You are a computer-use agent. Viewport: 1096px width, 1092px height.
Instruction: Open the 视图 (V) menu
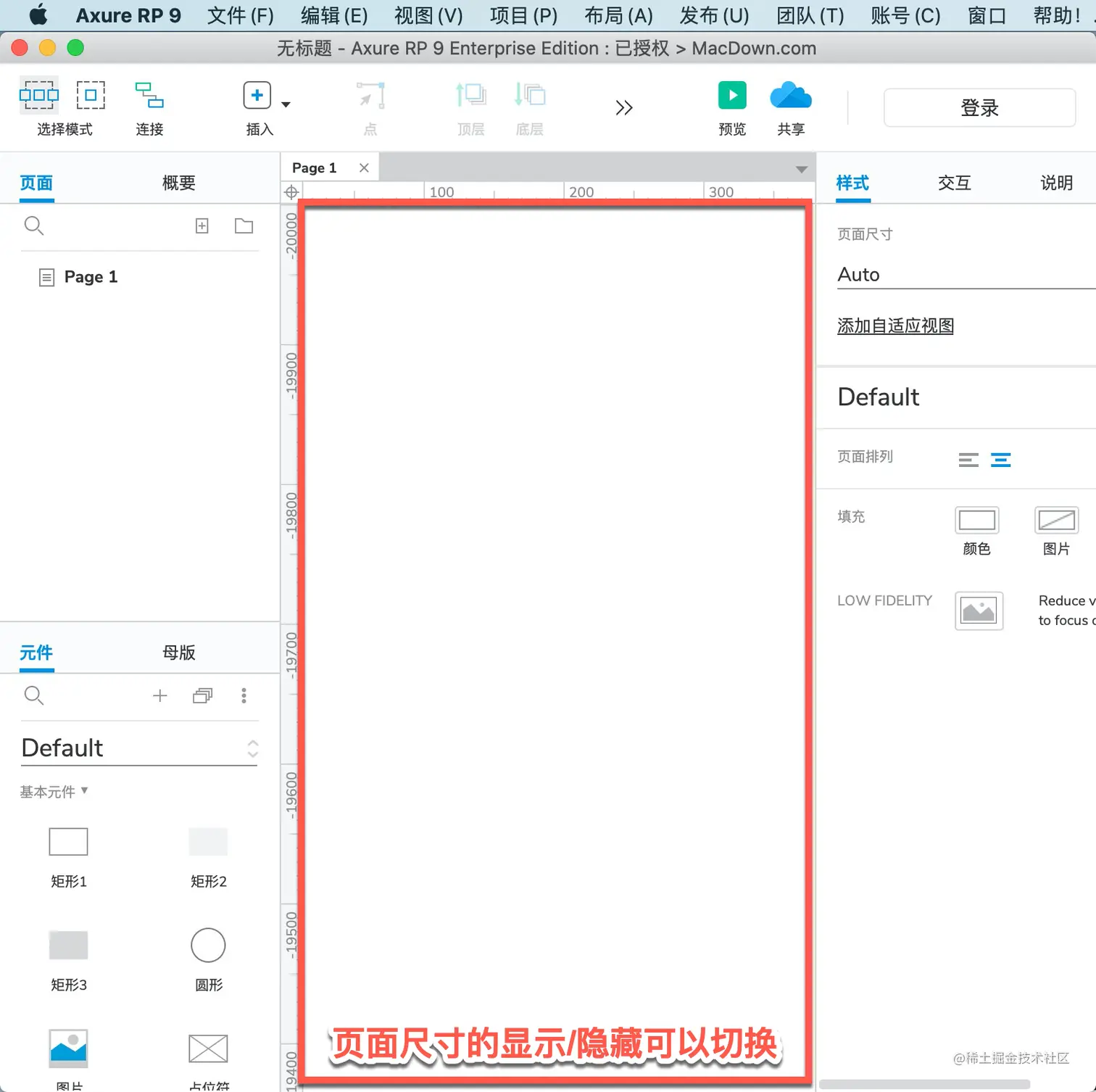(x=428, y=15)
